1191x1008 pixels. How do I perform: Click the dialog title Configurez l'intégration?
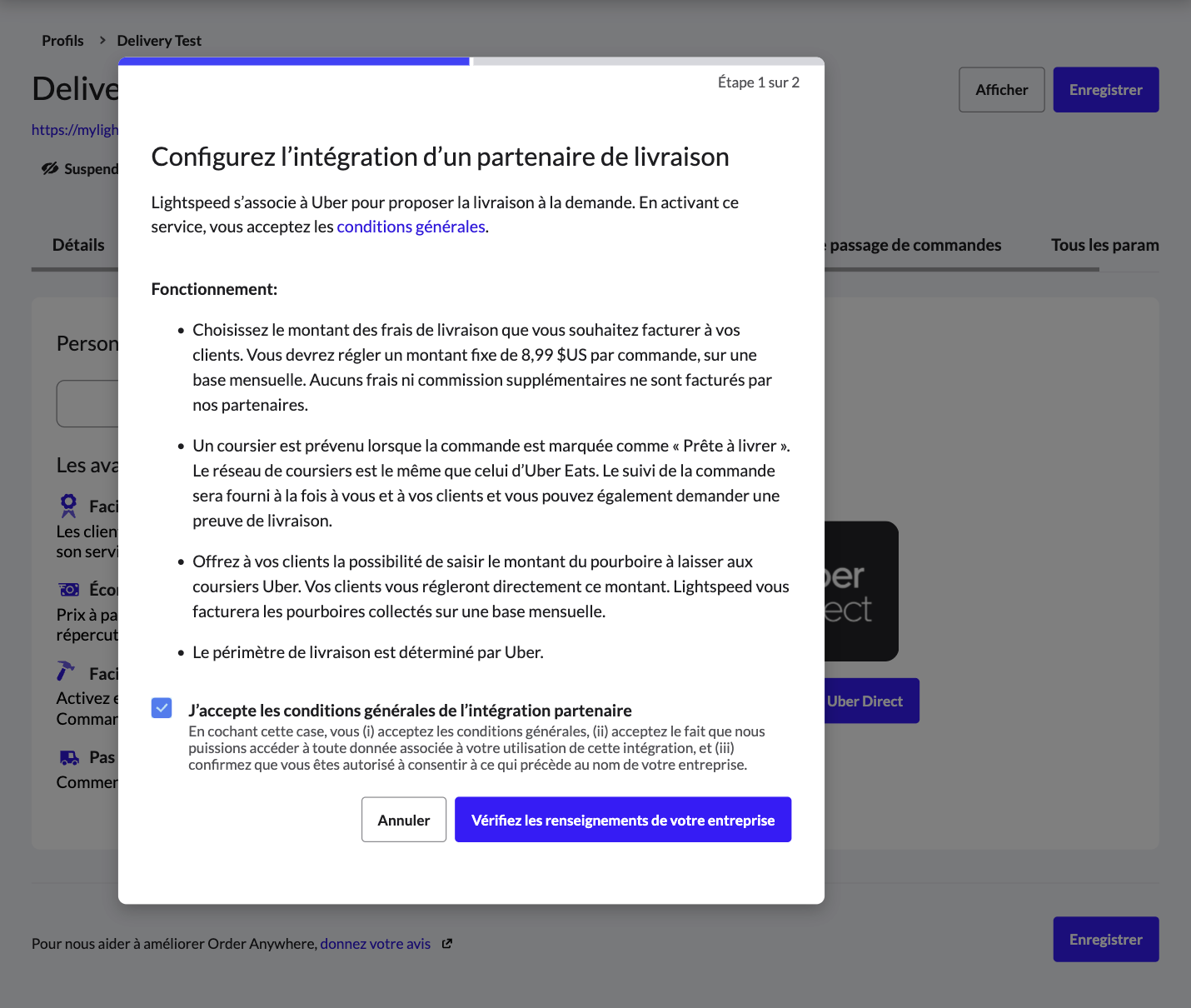click(x=440, y=157)
